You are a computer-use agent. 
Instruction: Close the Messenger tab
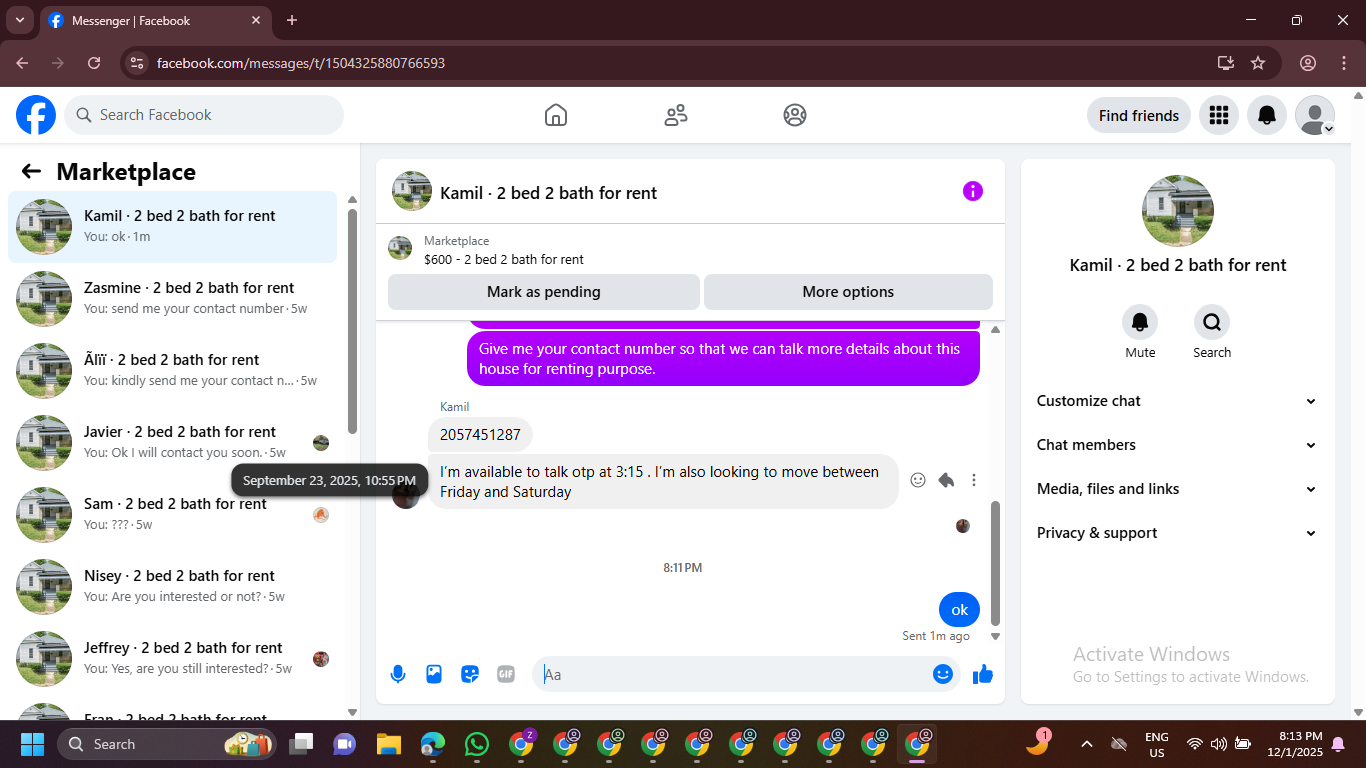[x=256, y=20]
